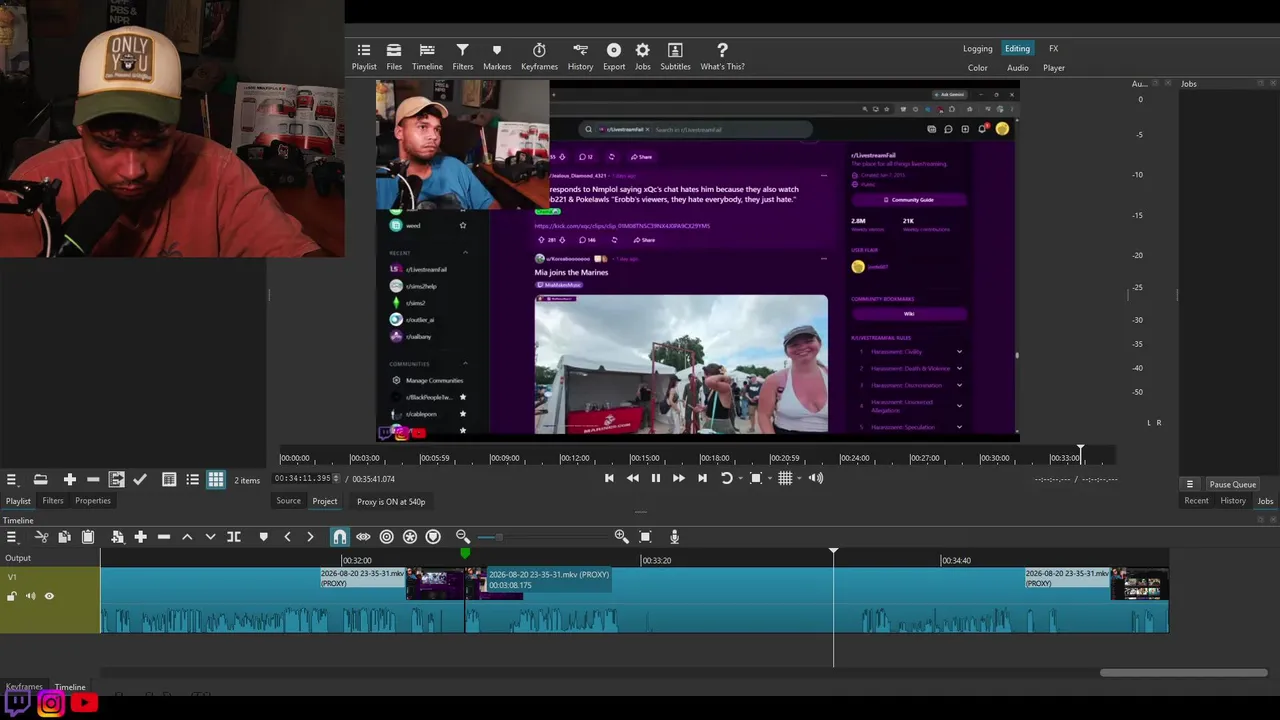Mute the V1 track audio
This screenshot has width=1280, height=720.
(30, 596)
